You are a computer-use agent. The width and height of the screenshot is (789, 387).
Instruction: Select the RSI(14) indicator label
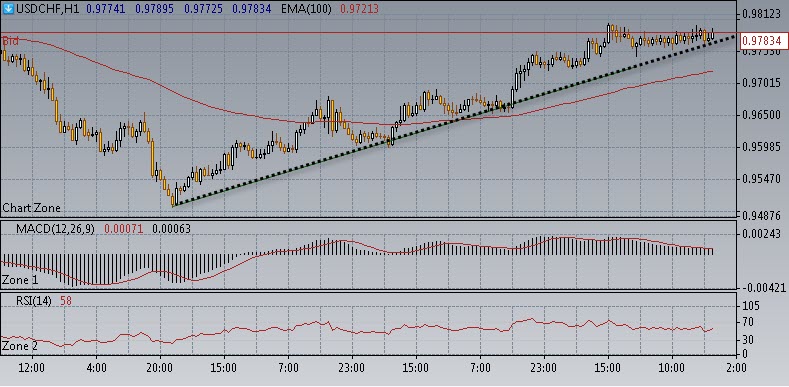coord(33,301)
